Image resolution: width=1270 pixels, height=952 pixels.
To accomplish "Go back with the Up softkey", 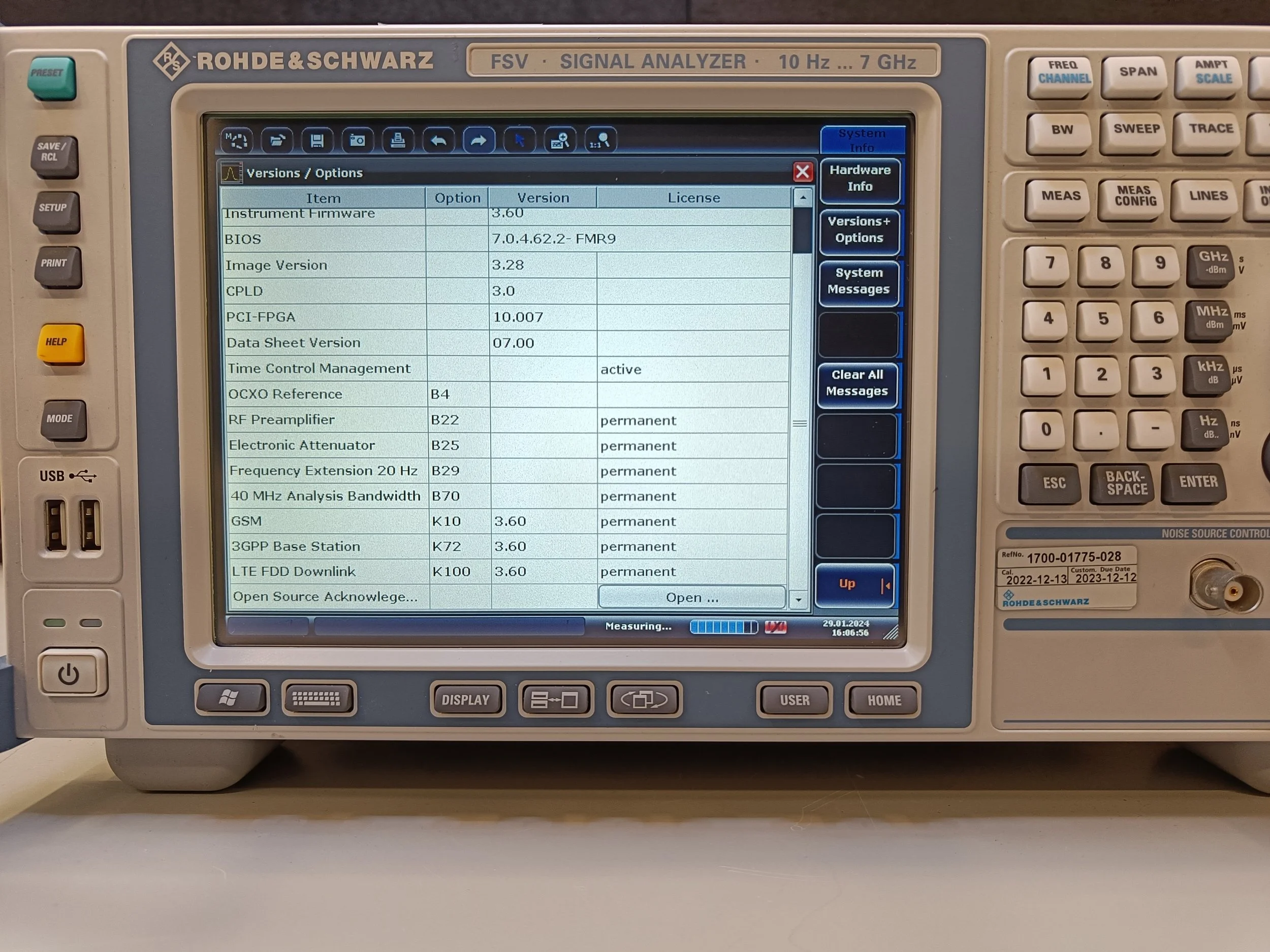I will pos(854,584).
